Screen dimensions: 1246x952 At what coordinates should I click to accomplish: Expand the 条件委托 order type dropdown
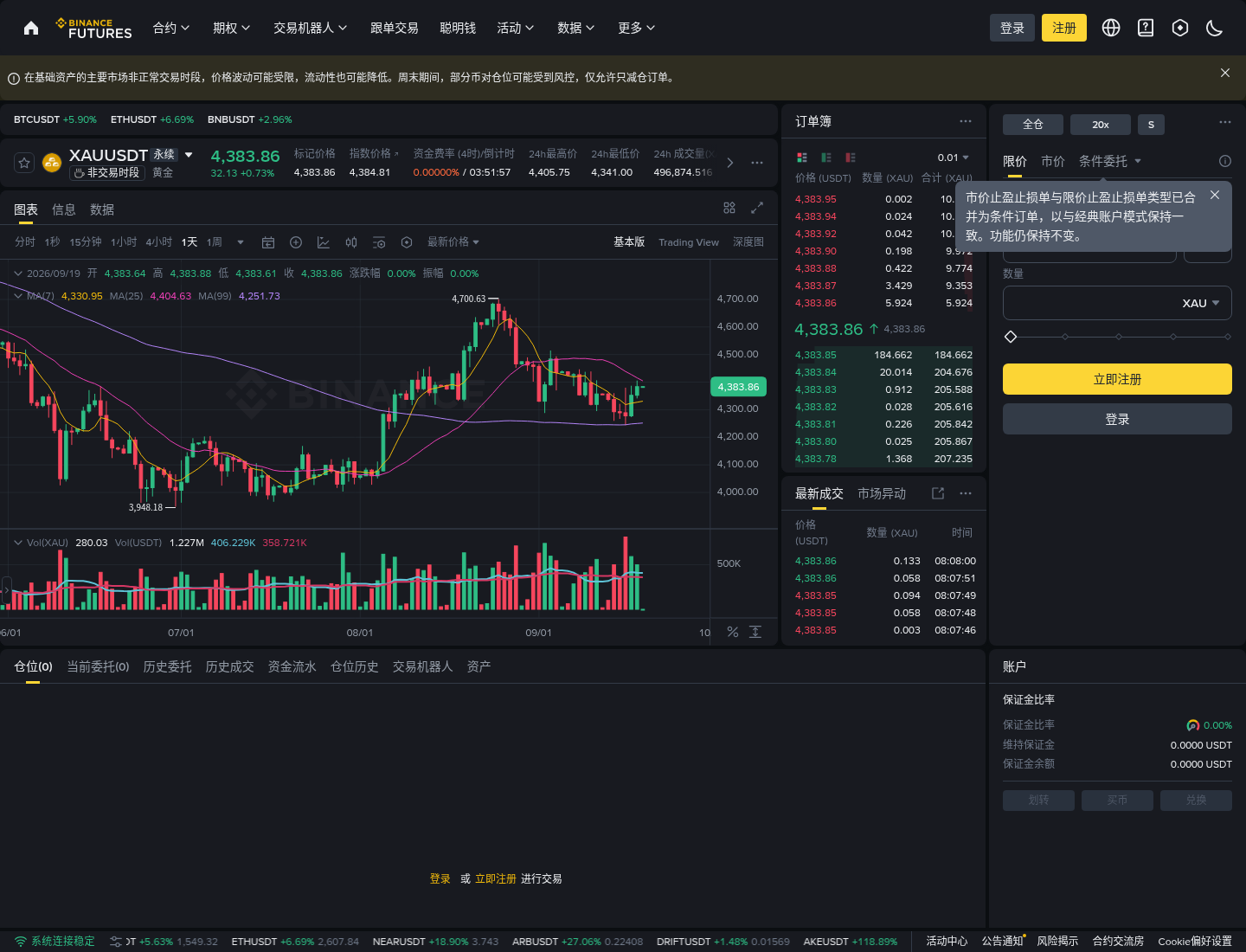pyautogui.click(x=1110, y=161)
